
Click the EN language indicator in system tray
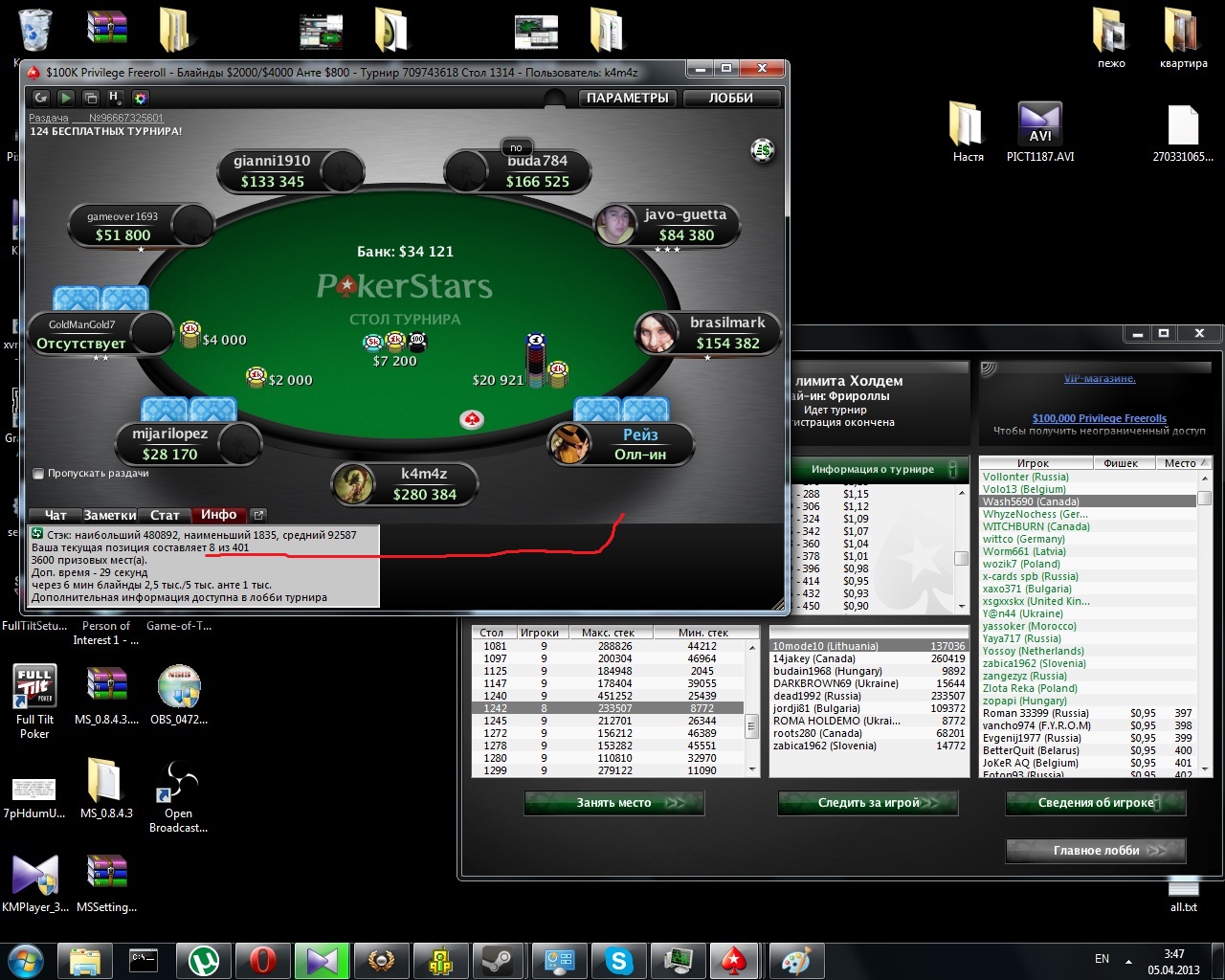pyautogui.click(x=1102, y=959)
